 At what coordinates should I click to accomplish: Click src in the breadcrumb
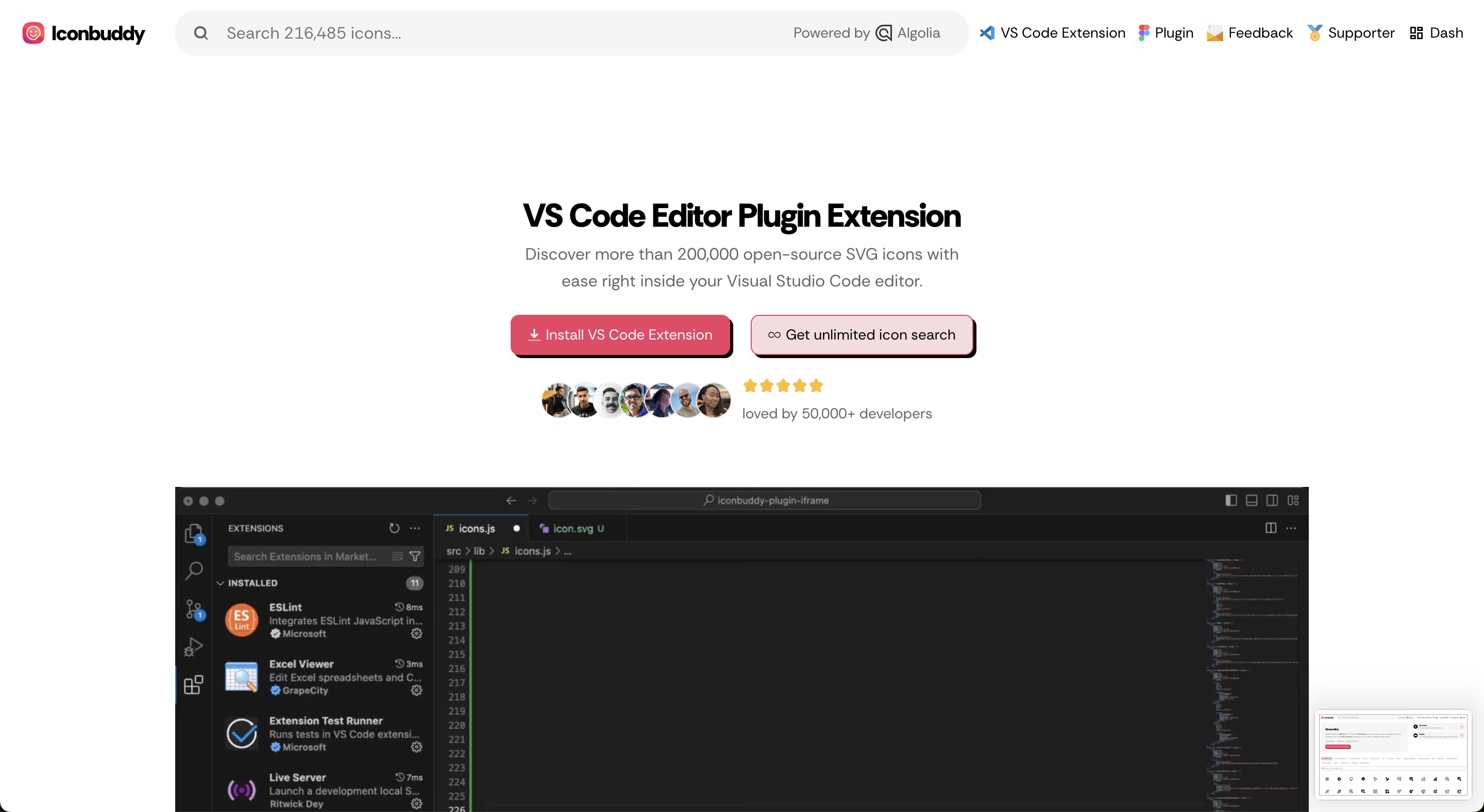[453, 551]
